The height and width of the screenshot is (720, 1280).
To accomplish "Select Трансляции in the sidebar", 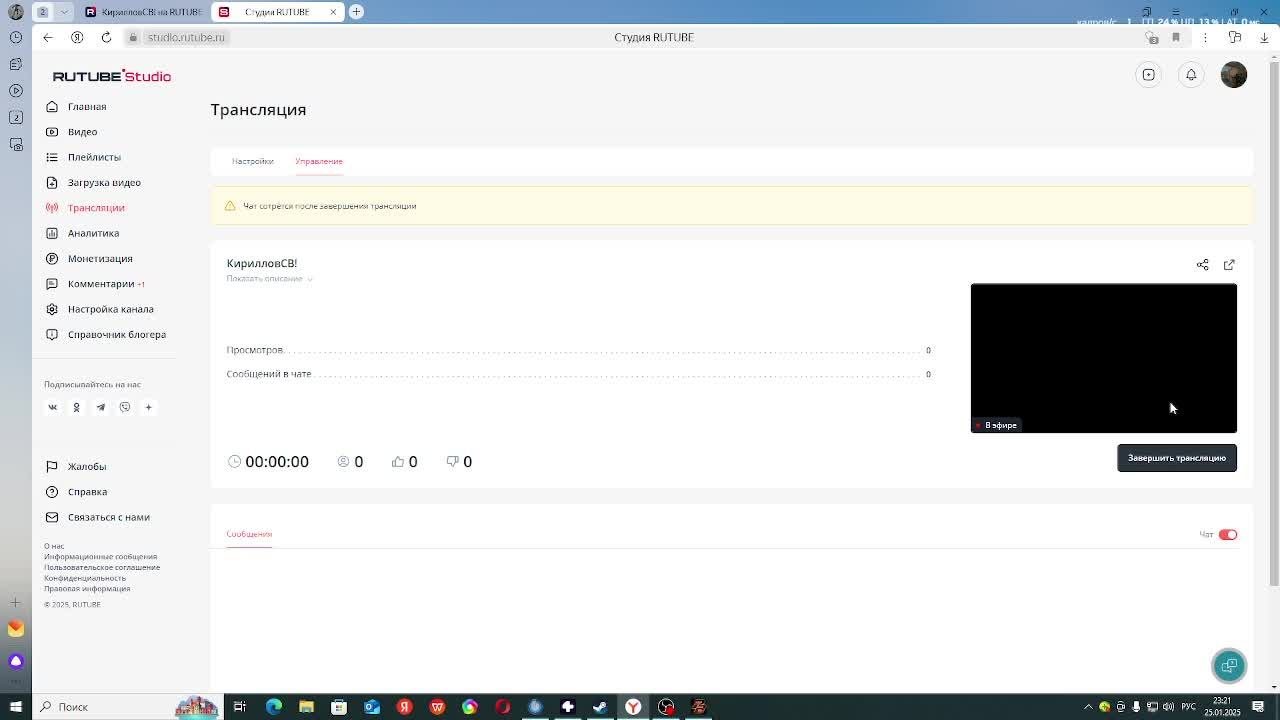I will pyautogui.click(x=96, y=208).
